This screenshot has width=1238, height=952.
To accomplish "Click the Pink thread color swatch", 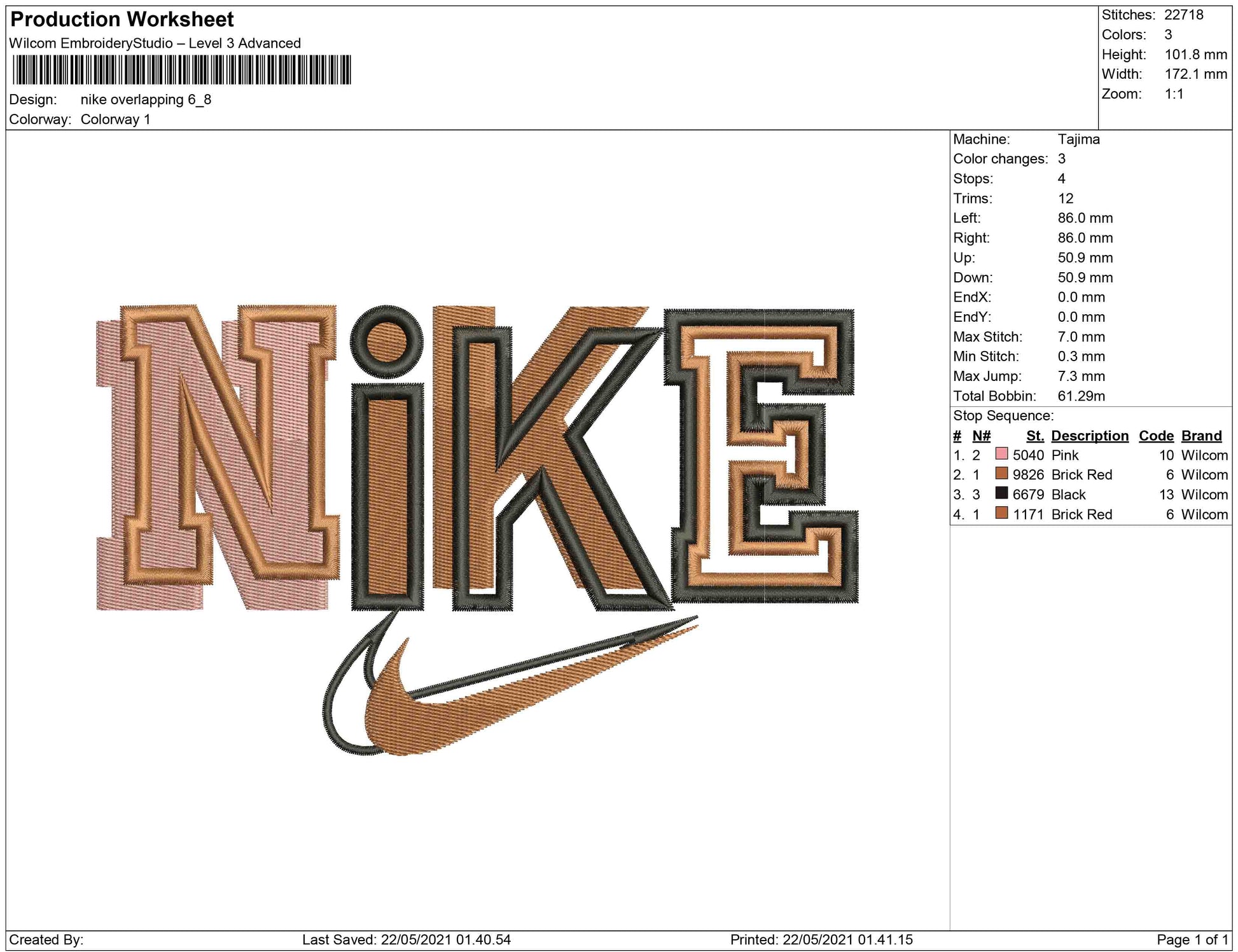I will 1001,454.
